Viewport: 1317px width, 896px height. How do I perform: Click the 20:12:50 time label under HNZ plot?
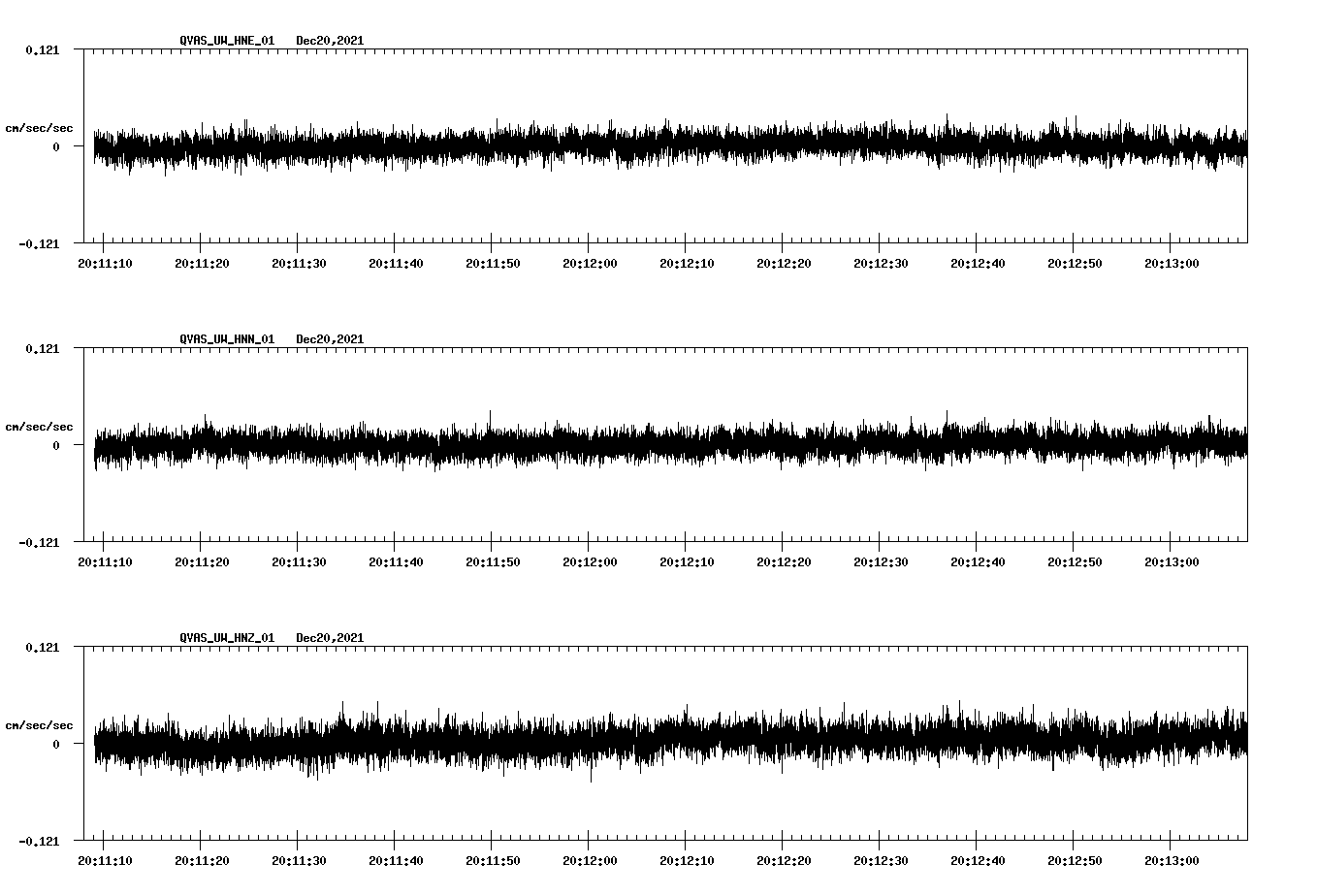click(x=1075, y=860)
